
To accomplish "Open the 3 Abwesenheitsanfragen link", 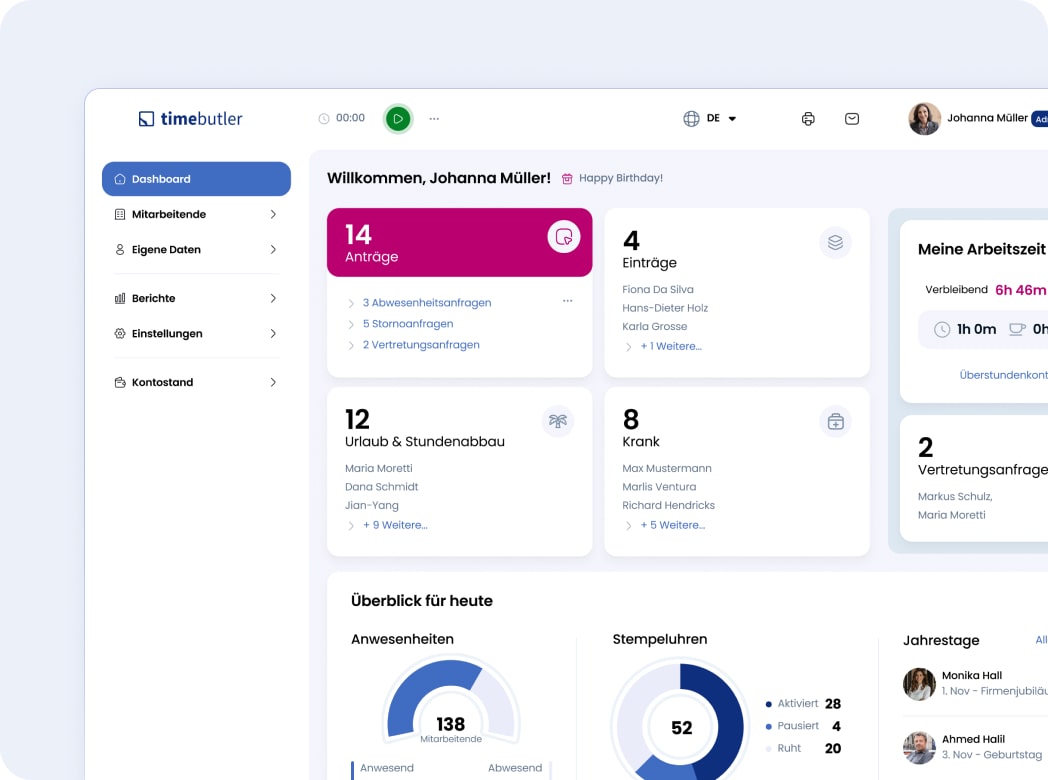I will coord(427,302).
